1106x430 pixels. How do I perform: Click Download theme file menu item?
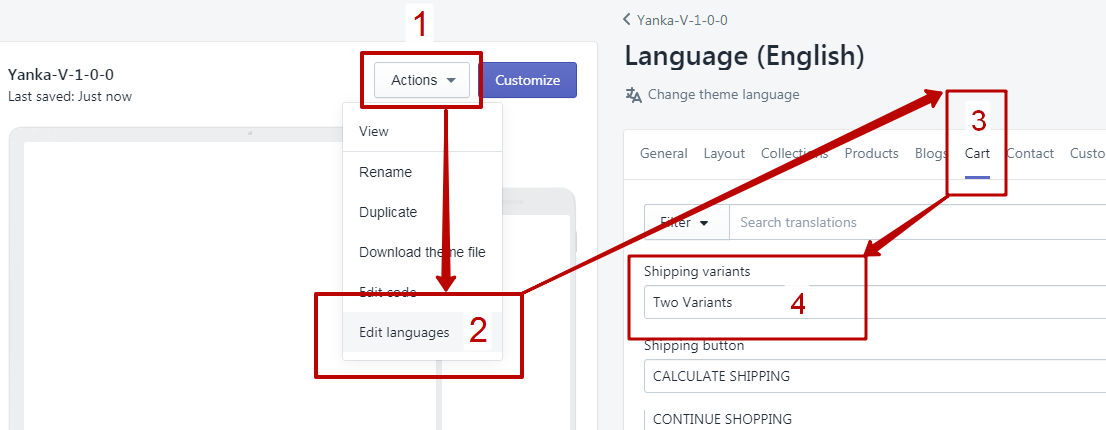tap(422, 252)
